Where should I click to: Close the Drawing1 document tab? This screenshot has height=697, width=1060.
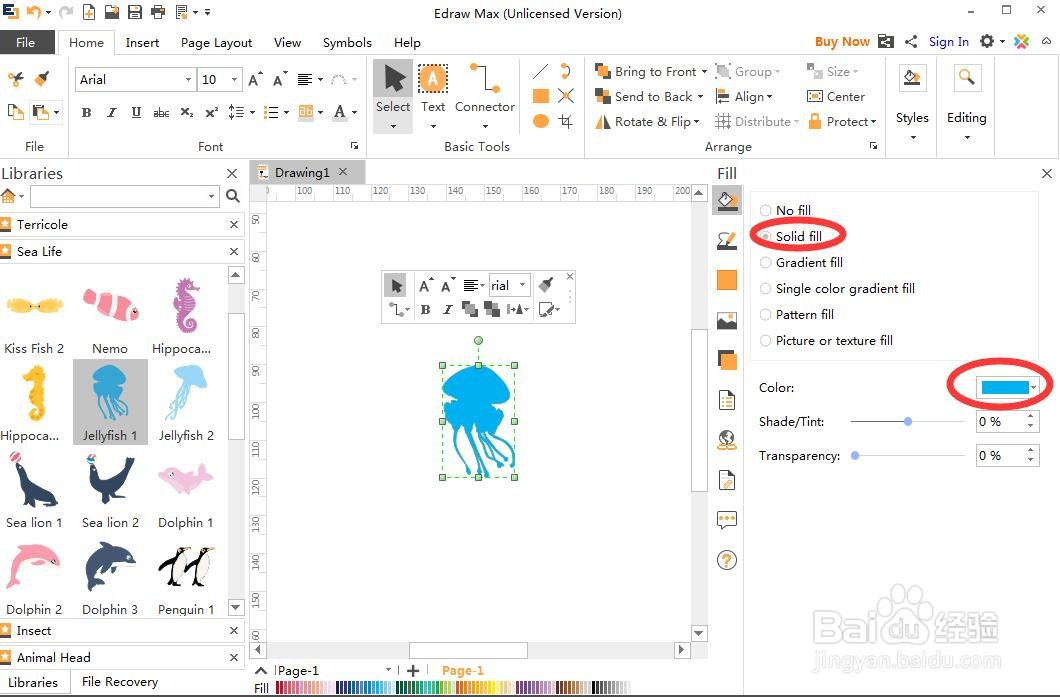click(343, 172)
